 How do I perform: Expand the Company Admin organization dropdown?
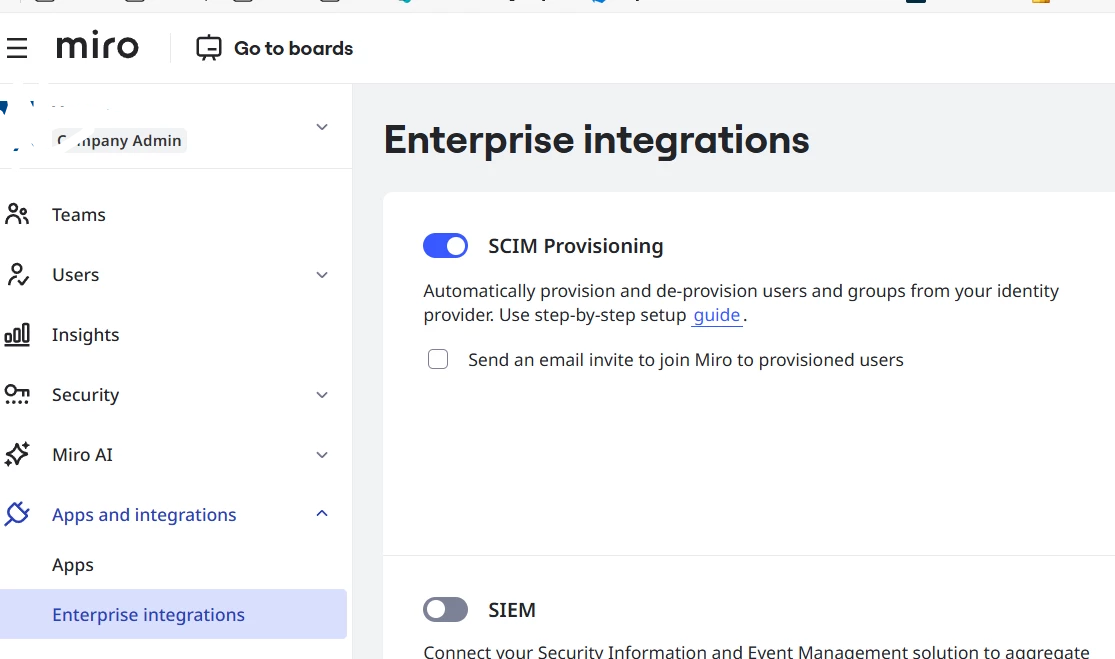(321, 127)
